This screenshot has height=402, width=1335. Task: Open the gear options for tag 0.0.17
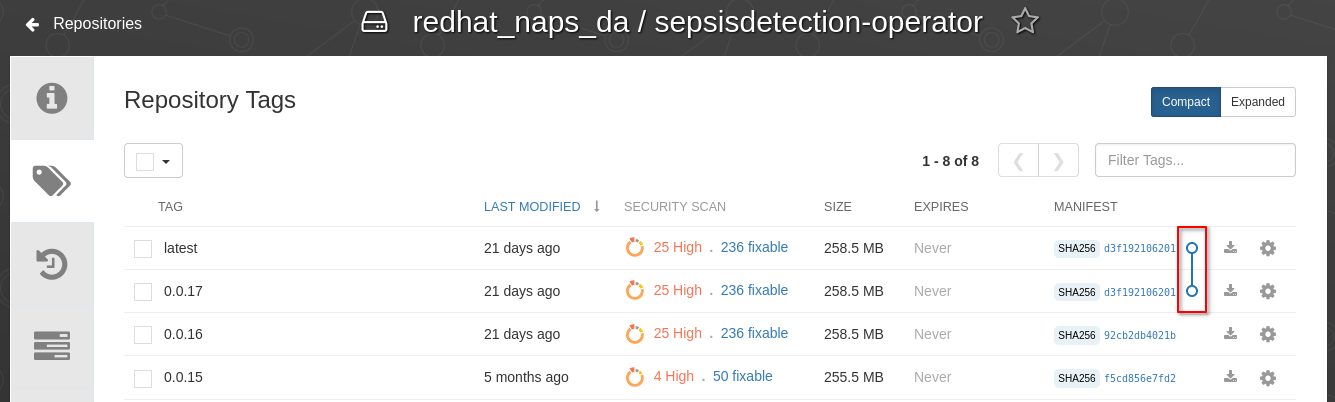point(1268,291)
